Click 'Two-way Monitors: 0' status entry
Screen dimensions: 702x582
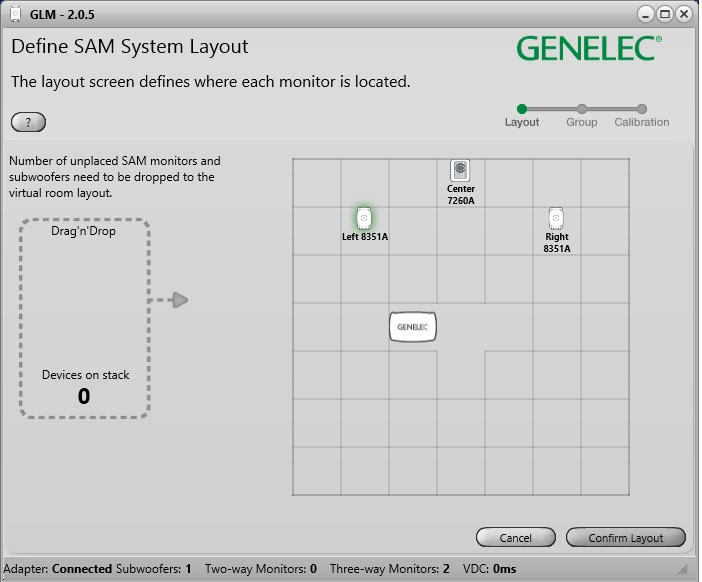click(x=261, y=569)
